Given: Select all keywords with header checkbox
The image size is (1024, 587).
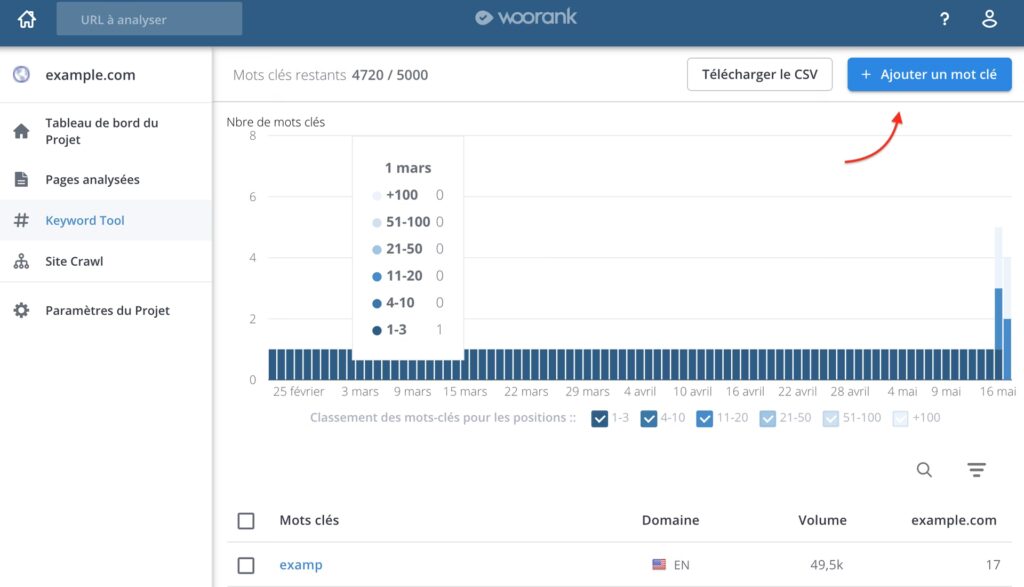Looking at the screenshot, I should click(246, 520).
